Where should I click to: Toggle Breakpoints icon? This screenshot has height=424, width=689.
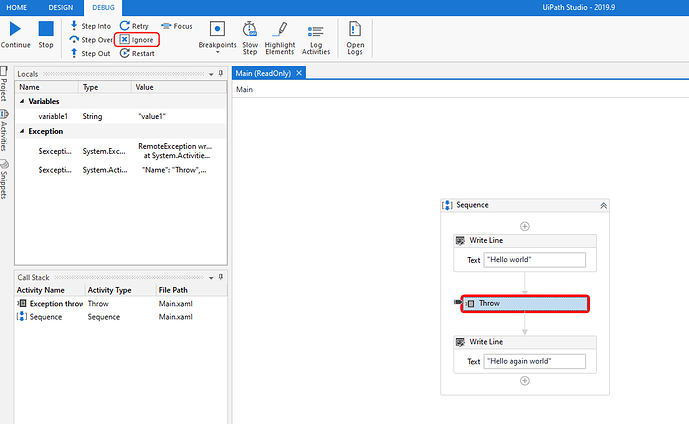click(x=217, y=29)
